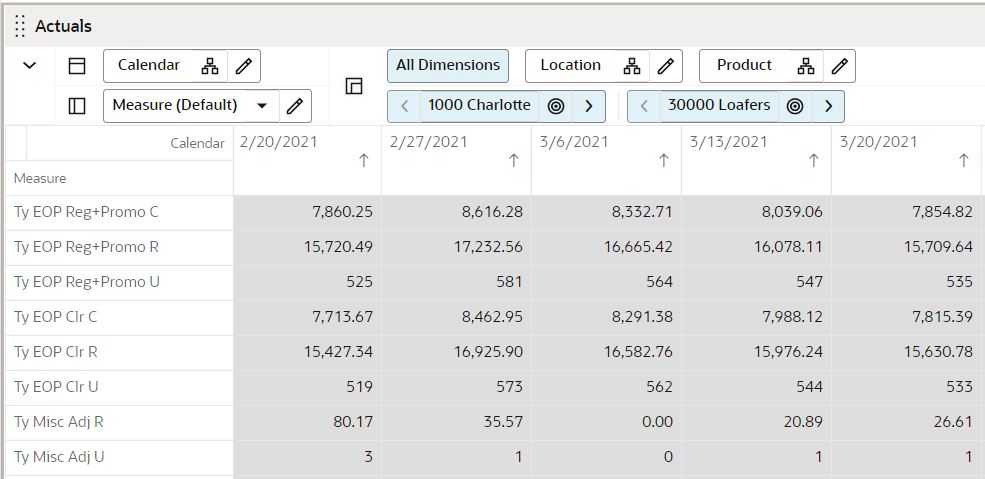Open Product hierarchy icon
Image resolution: width=985 pixels, height=479 pixels.
pos(806,66)
